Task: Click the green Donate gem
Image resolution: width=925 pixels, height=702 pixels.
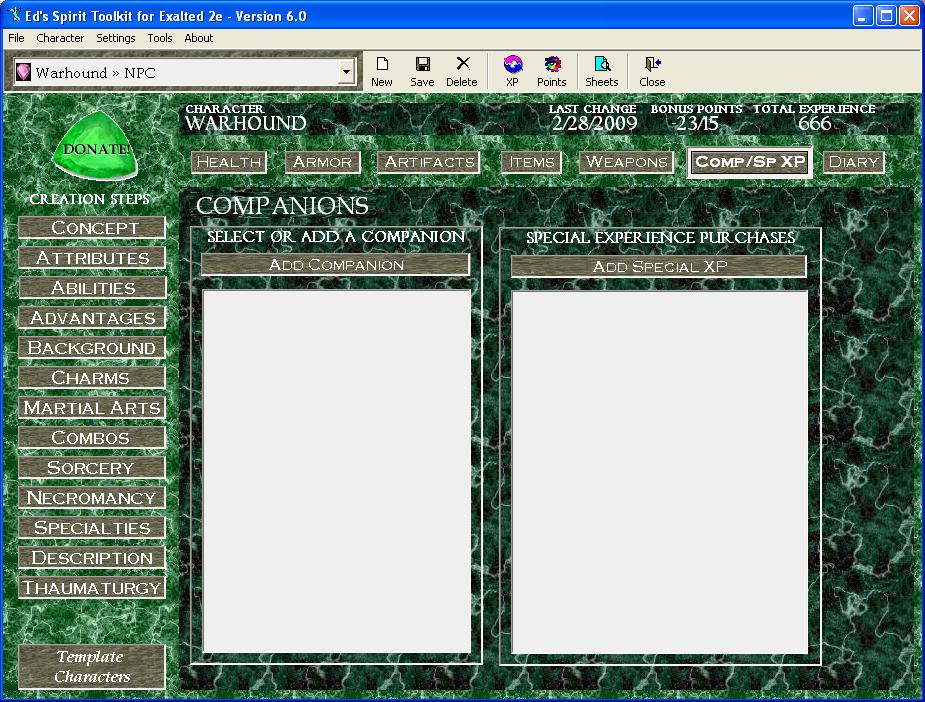Action: click(x=96, y=149)
